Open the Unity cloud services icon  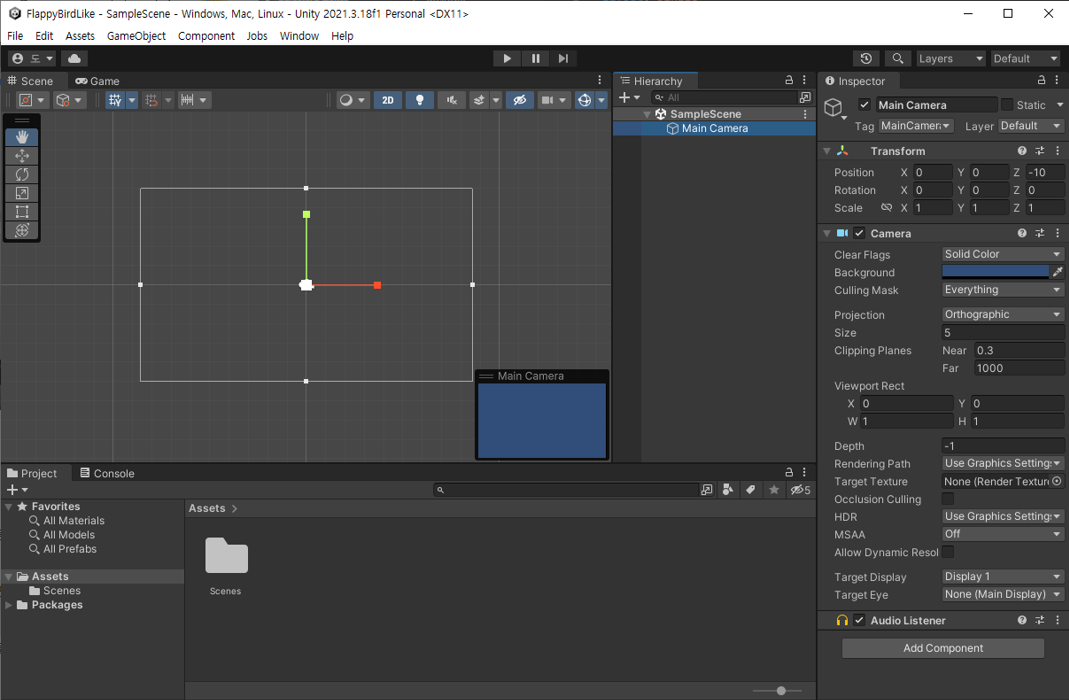click(74, 59)
